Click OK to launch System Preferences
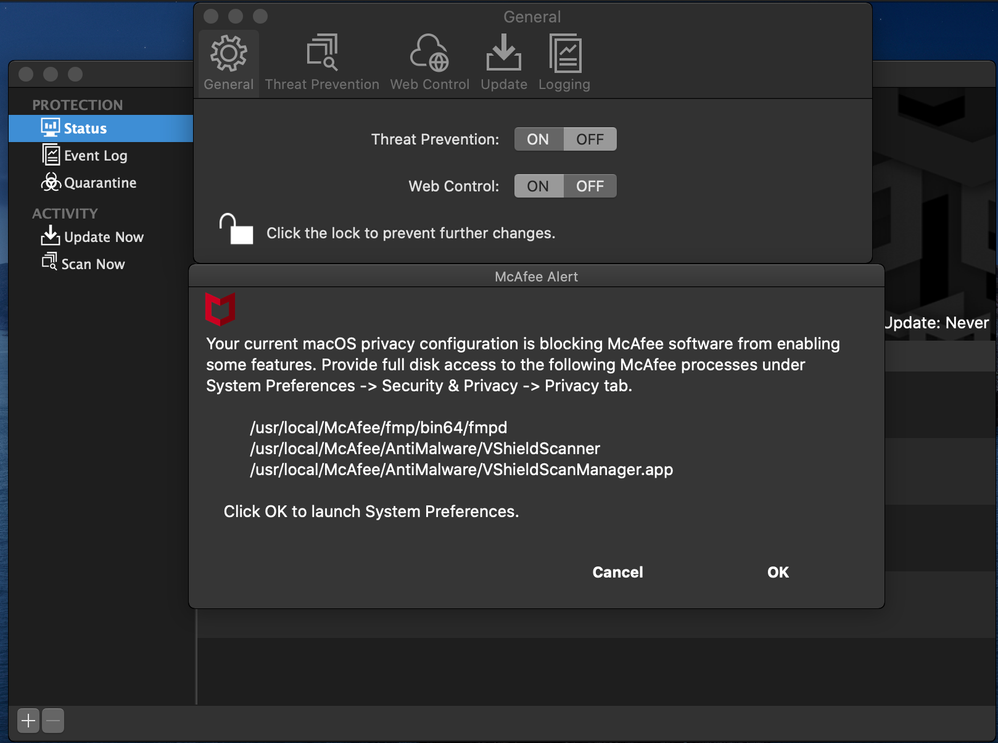 point(778,572)
